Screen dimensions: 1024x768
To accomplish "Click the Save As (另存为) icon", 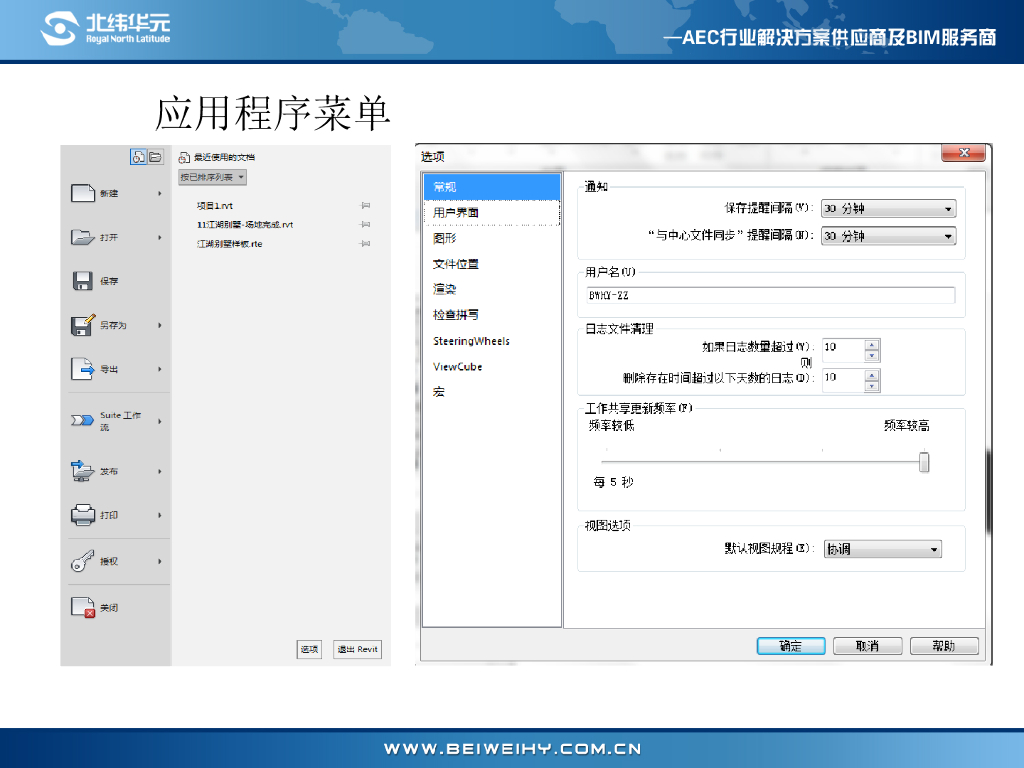I will coord(82,325).
